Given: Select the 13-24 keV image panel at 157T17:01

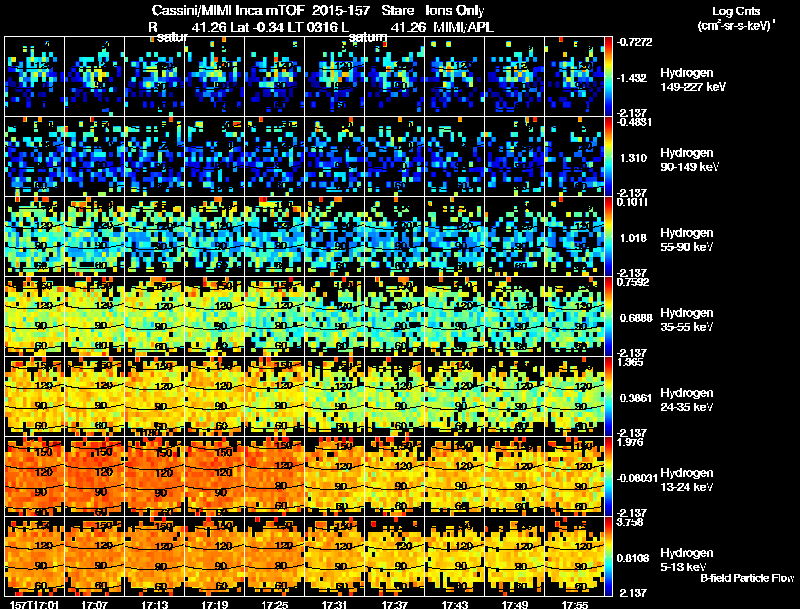Looking at the screenshot, I should coord(35,476).
